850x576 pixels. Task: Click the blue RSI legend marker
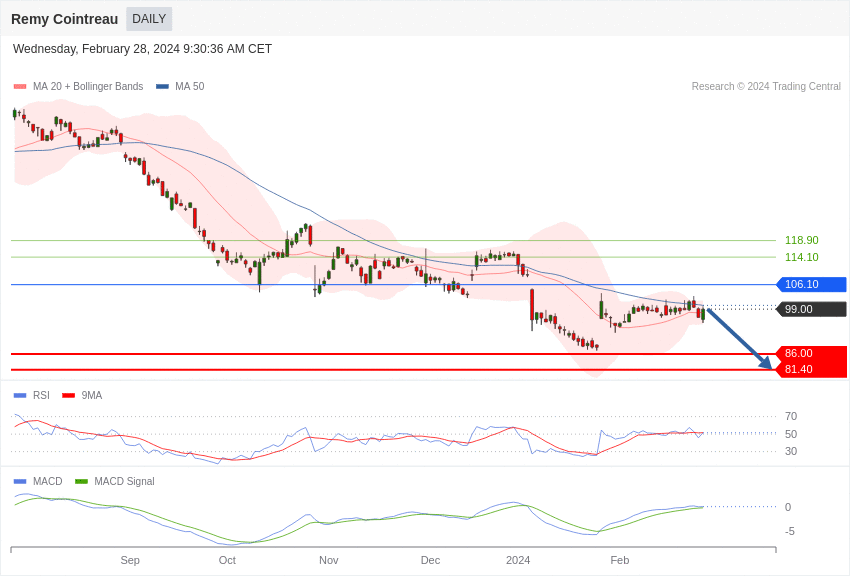pos(20,396)
